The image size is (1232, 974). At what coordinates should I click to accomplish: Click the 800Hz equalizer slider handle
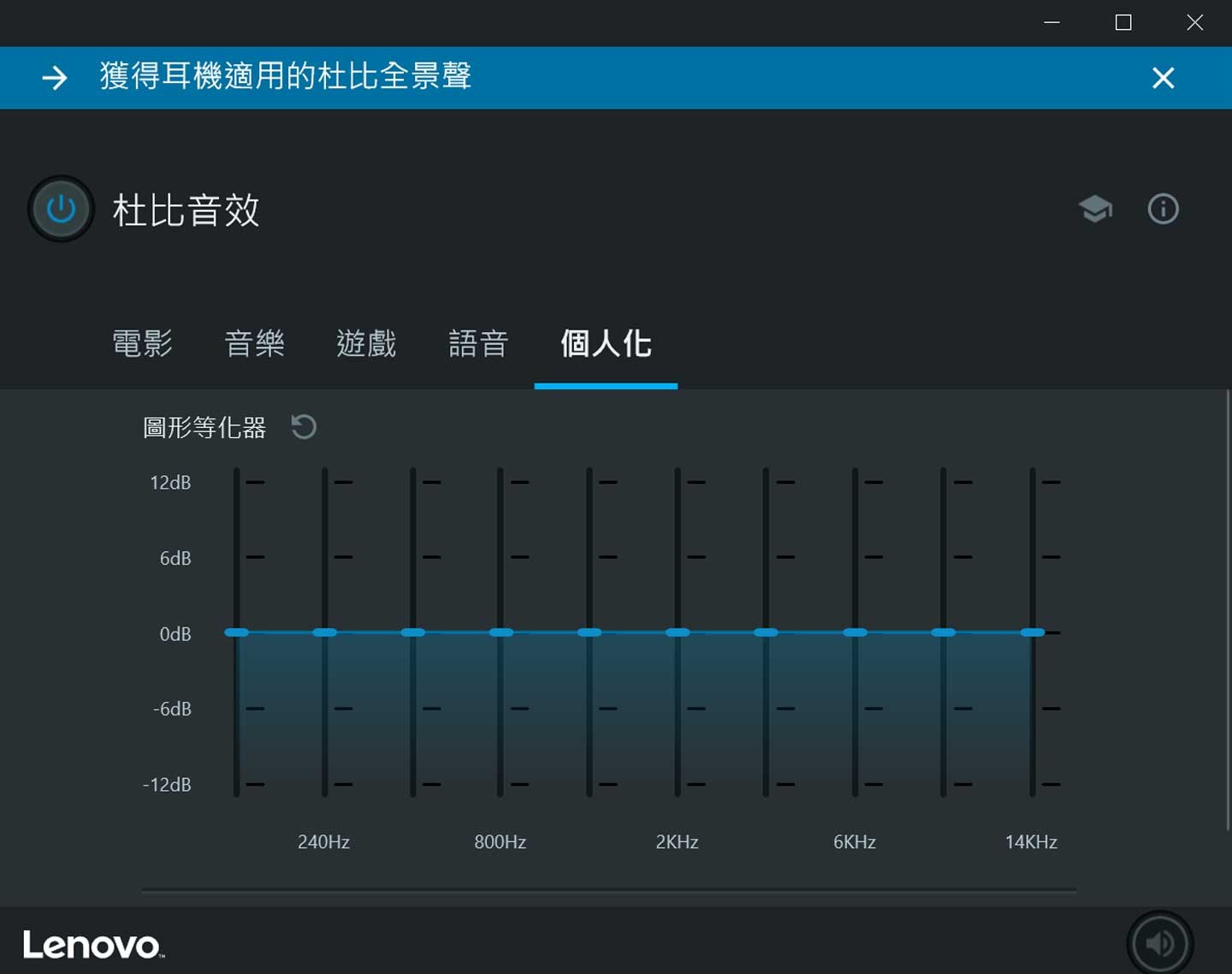(x=500, y=633)
